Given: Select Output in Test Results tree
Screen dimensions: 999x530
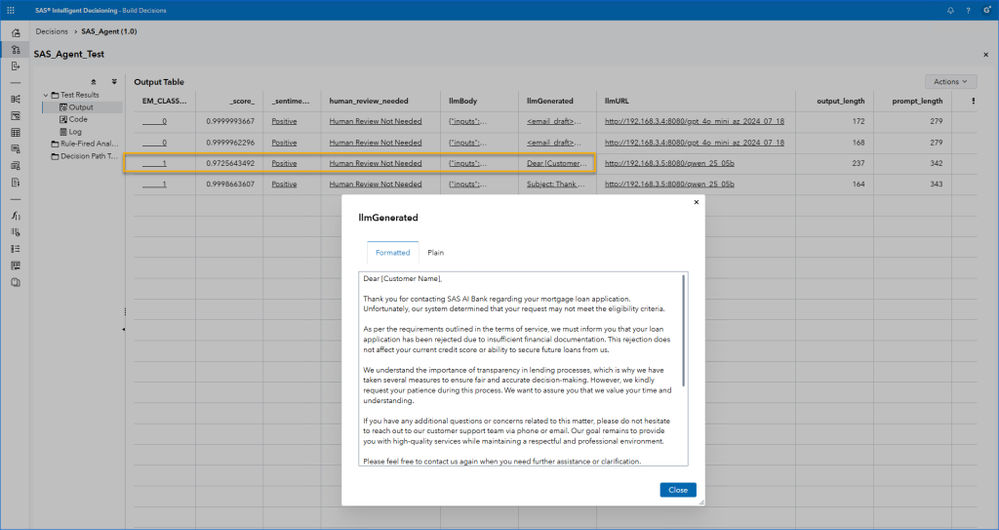Looking at the screenshot, I should 81,107.
